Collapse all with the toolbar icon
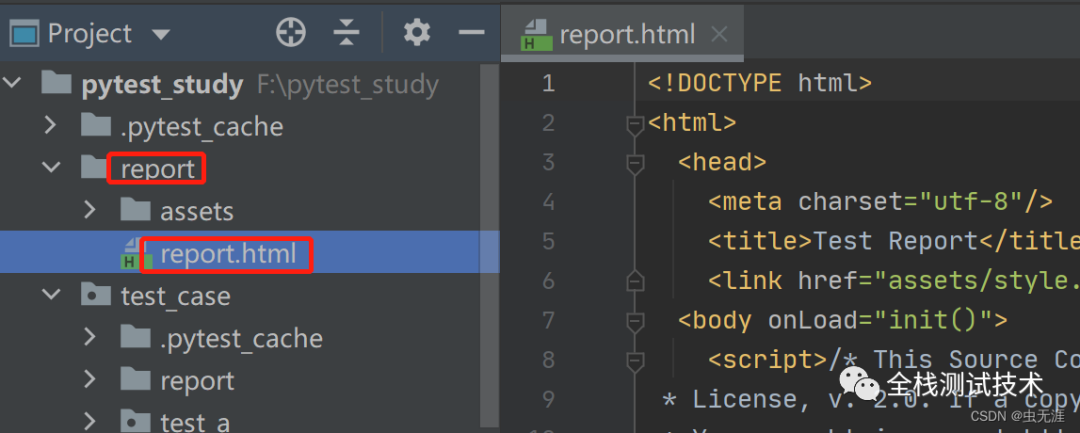This screenshot has height=433, width=1080. point(346,32)
